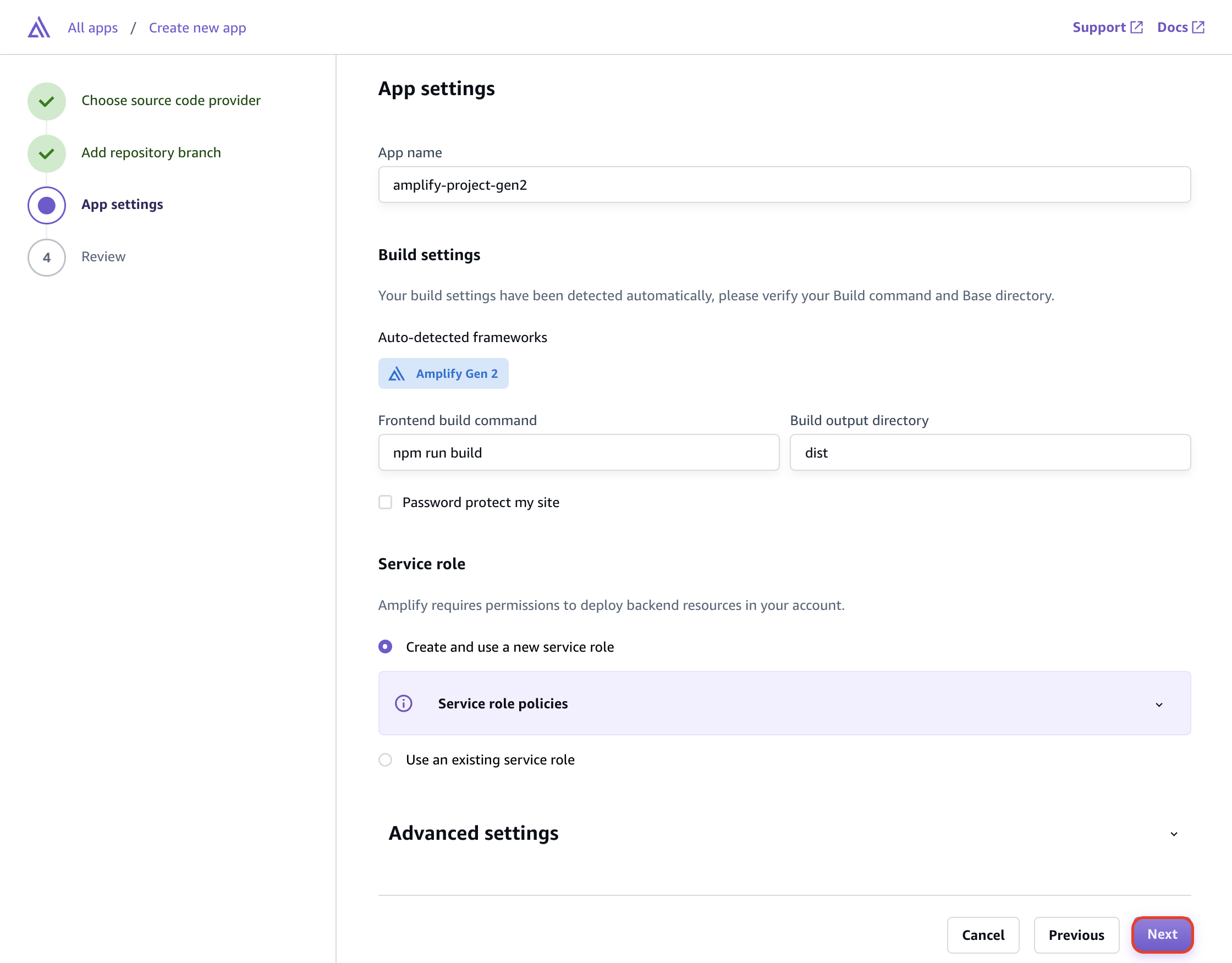Click the info icon on Service role policies
Image resolution: width=1232 pixels, height=963 pixels.
403,703
